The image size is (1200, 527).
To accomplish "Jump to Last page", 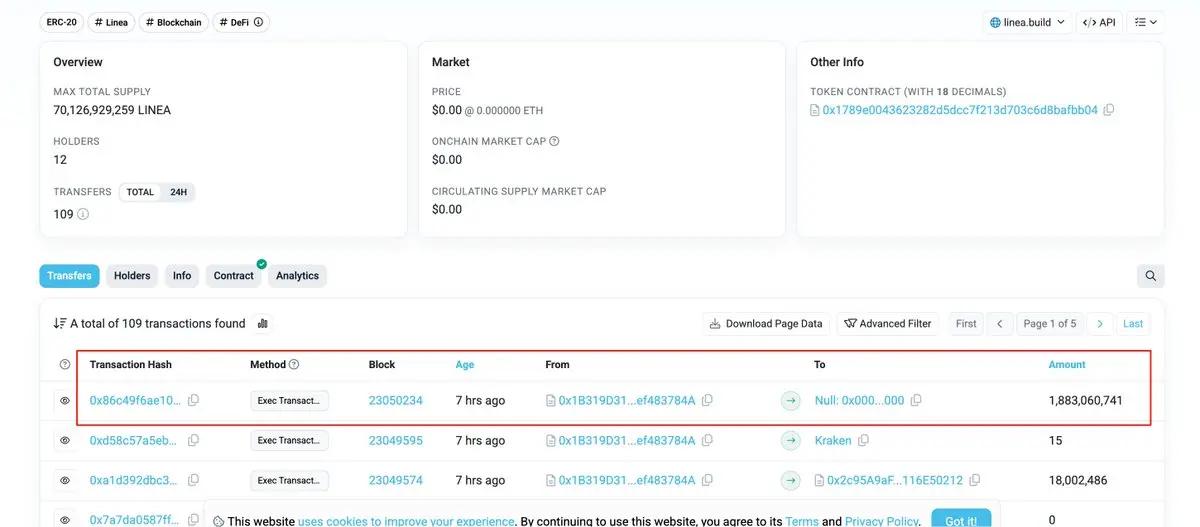I will pyautogui.click(x=1133, y=323).
